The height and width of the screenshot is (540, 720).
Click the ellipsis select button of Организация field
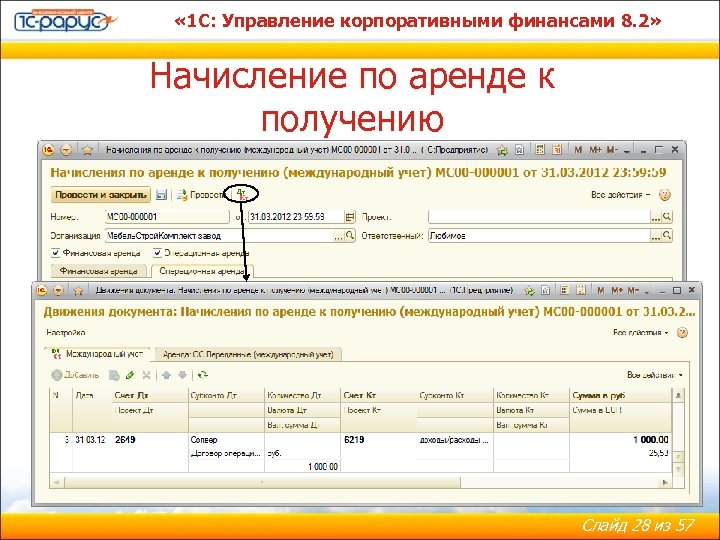click(x=338, y=236)
